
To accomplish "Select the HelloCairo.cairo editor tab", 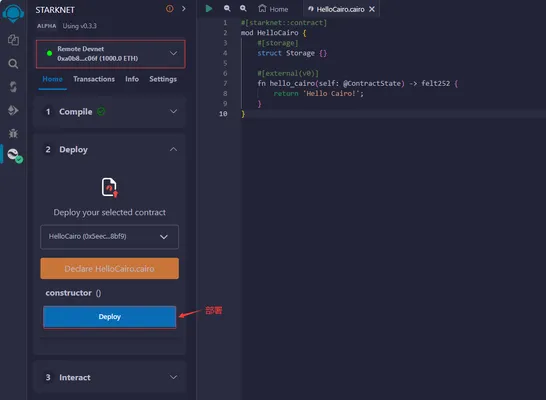I will click(336, 9).
